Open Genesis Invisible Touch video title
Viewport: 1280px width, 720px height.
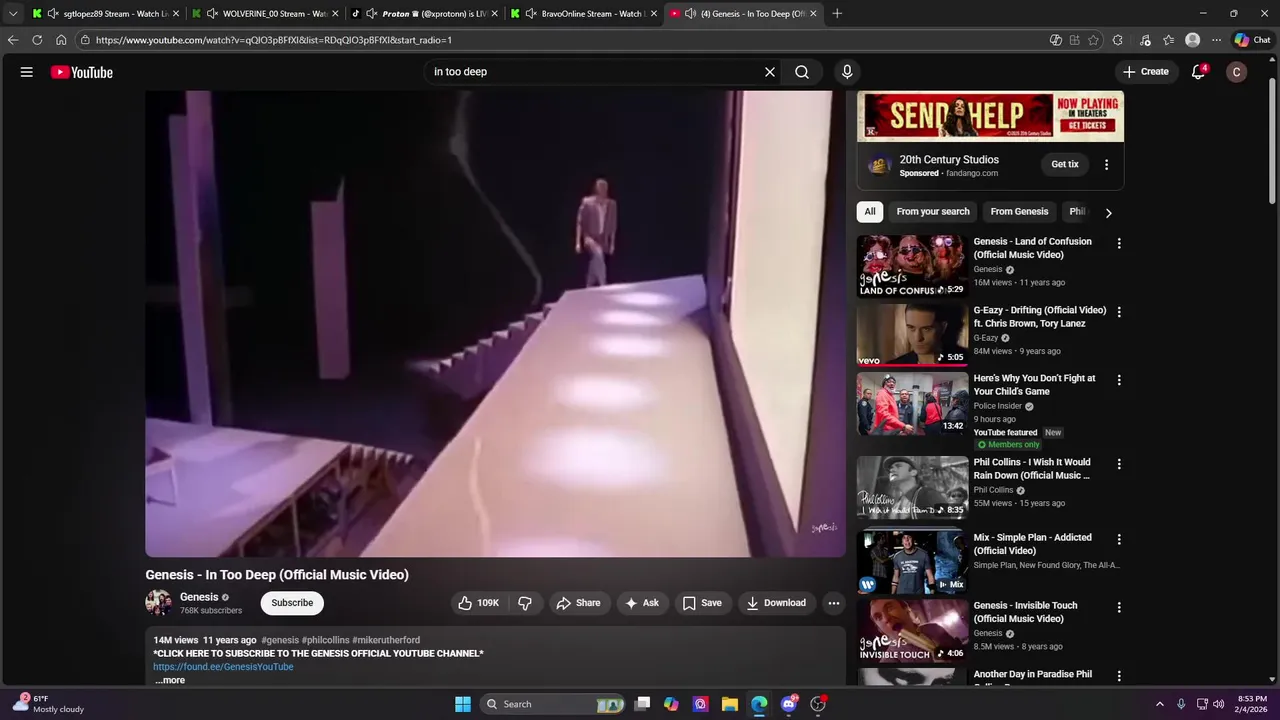point(1025,612)
